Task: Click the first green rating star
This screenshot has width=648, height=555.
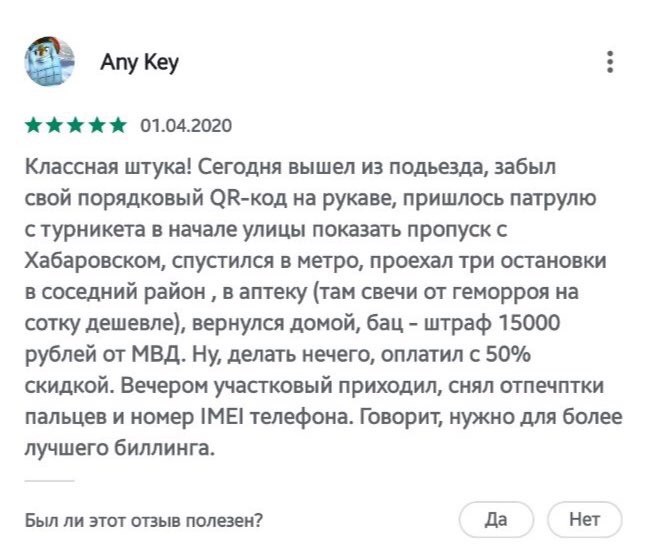Action: click(32, 126)
